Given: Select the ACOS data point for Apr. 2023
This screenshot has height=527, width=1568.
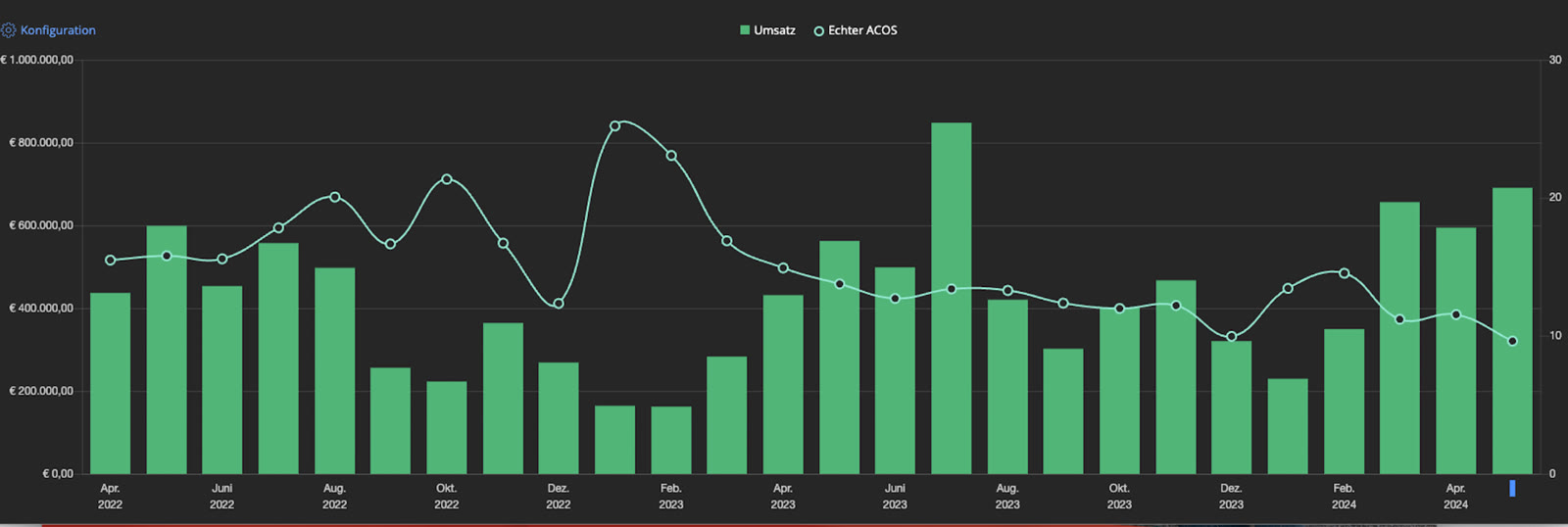Looking at the screenshot, I should pos(783,268).
